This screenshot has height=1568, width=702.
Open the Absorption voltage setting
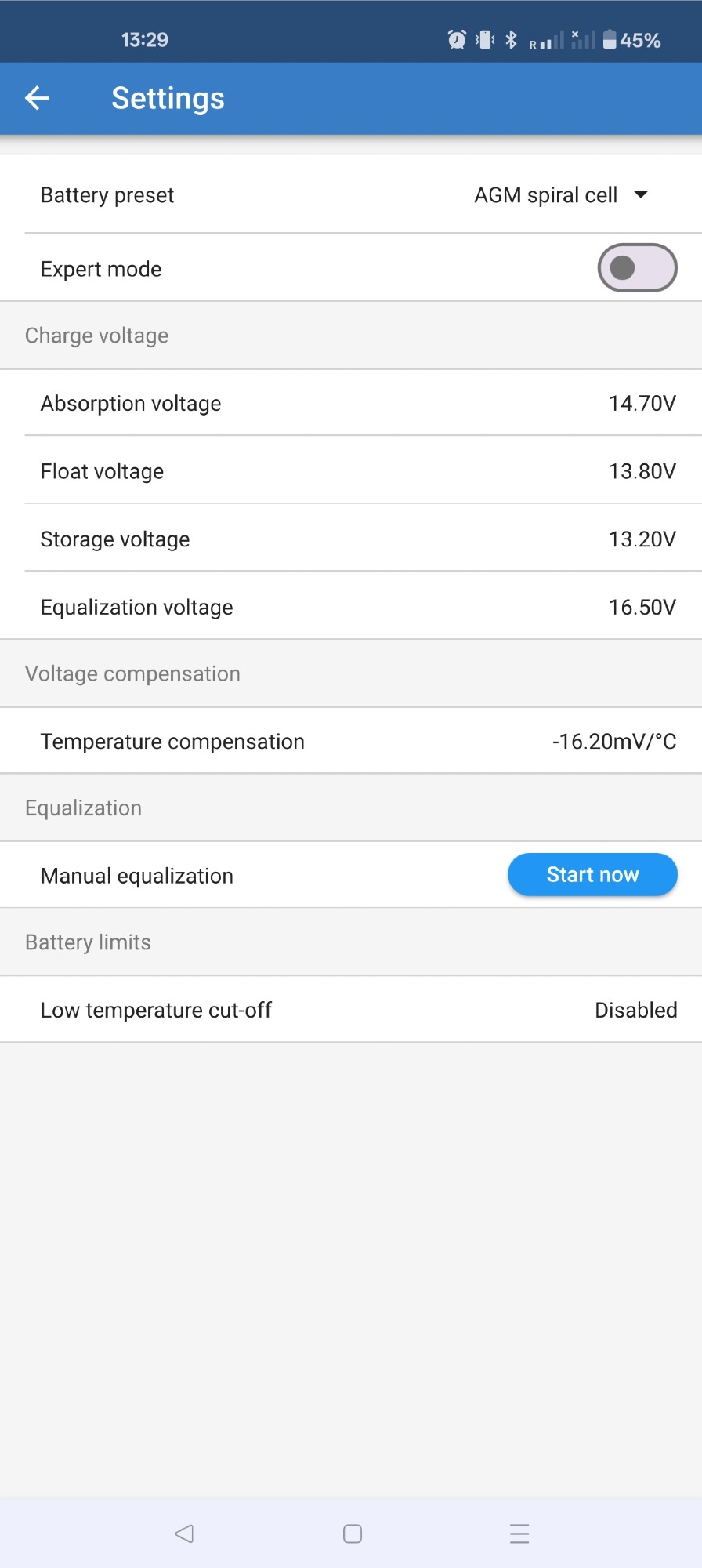click(131, 403)
